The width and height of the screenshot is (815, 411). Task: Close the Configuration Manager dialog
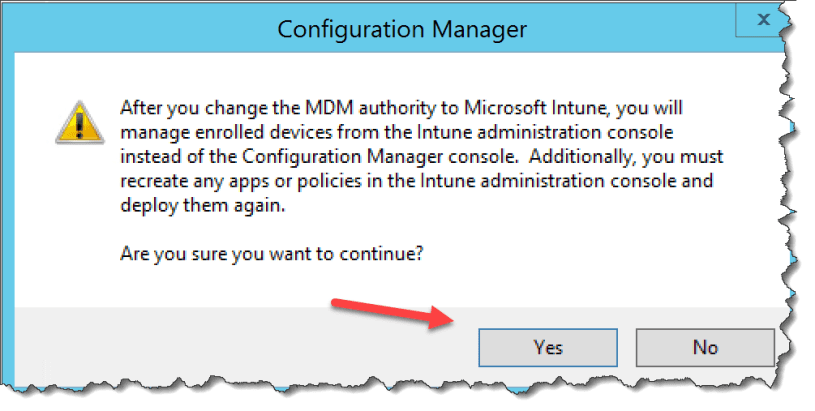coord(761,18)
